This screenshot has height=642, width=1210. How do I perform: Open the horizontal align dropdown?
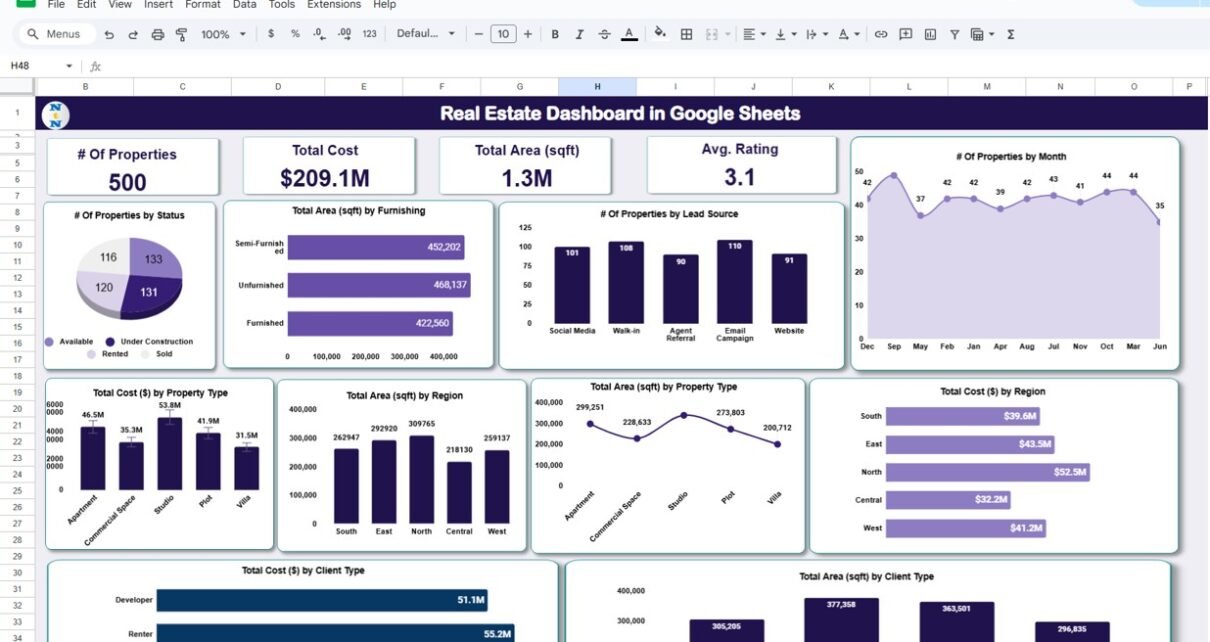(x=755, y=34)
